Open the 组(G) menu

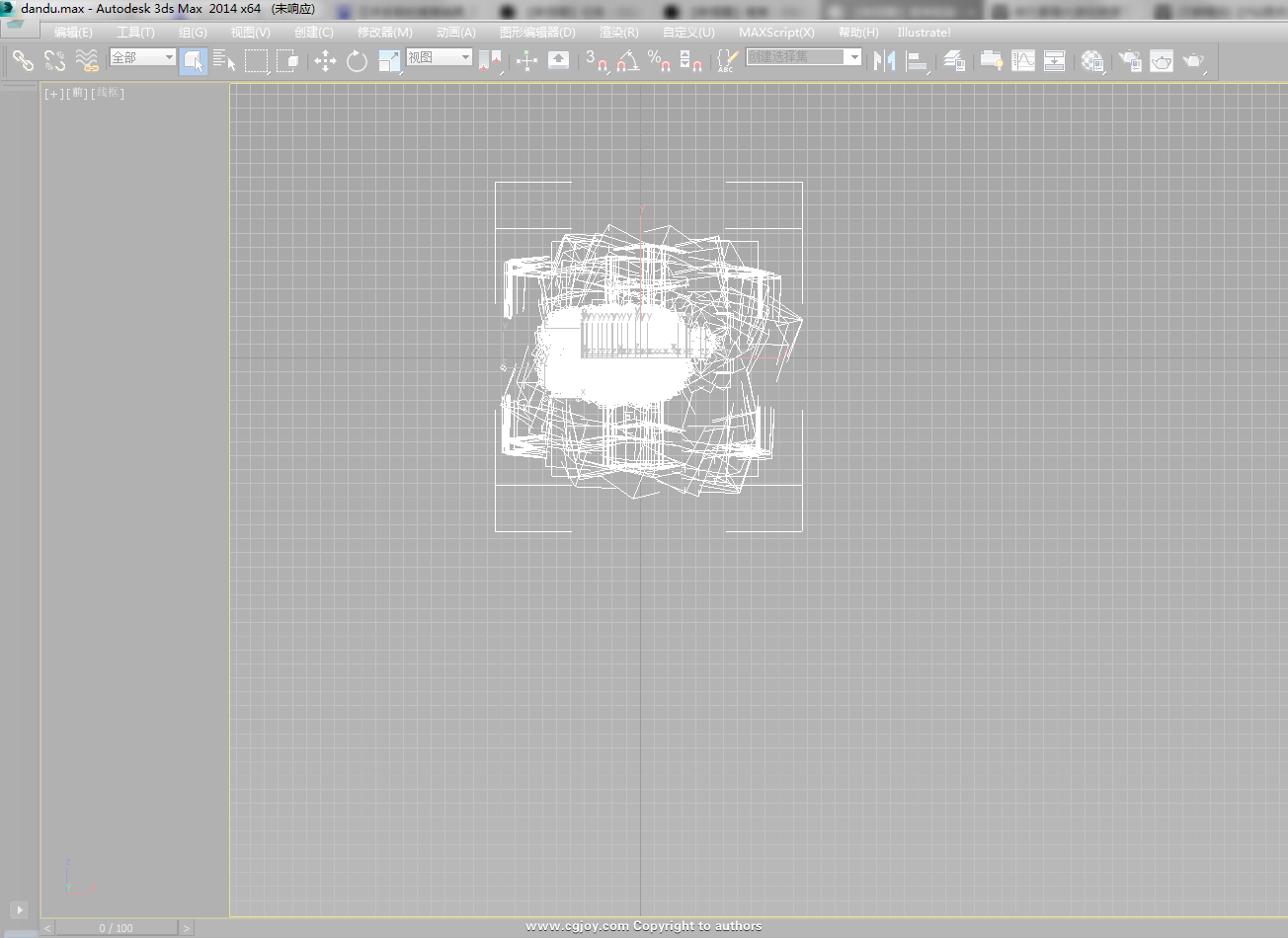tap(193, 33)
